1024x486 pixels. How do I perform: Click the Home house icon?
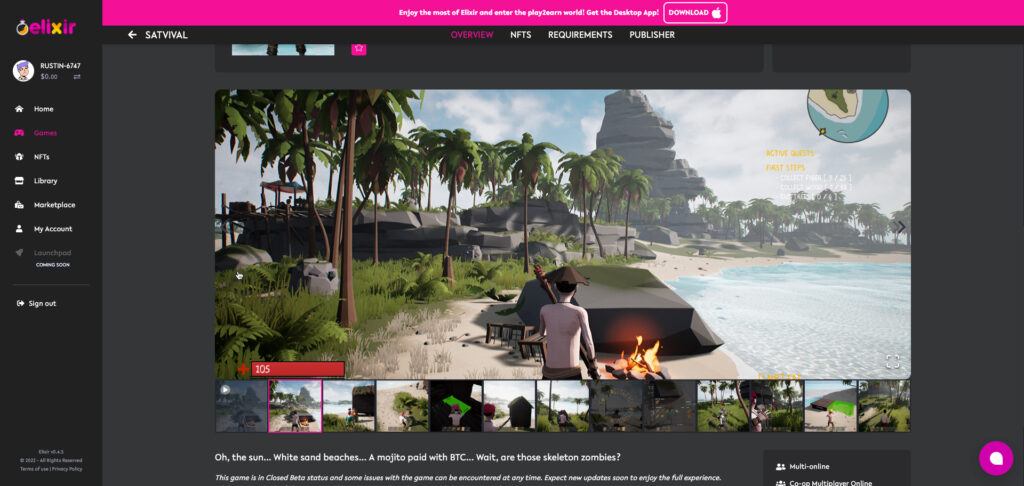coord(19,109)
